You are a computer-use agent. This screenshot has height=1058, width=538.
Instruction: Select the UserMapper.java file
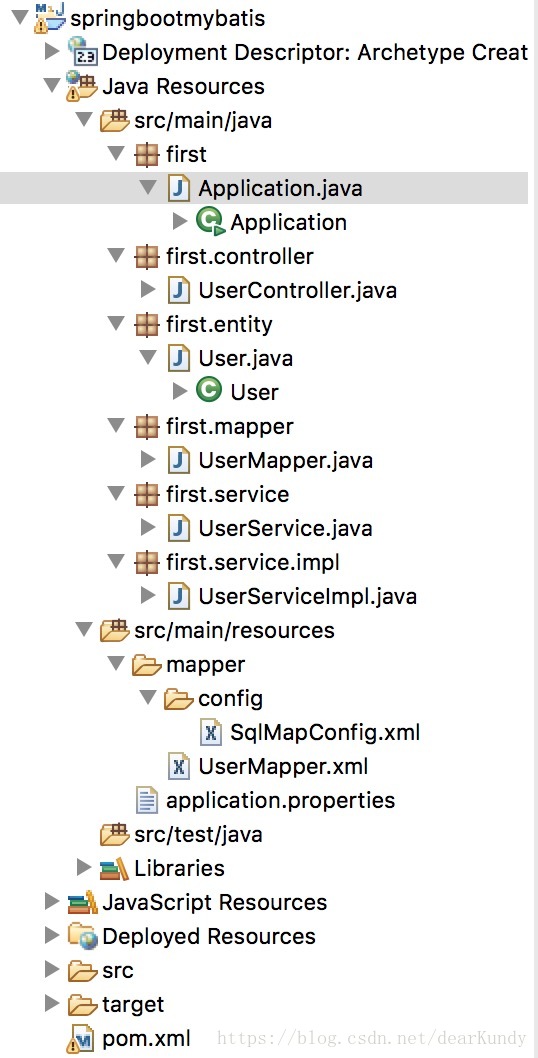[286, 460]
